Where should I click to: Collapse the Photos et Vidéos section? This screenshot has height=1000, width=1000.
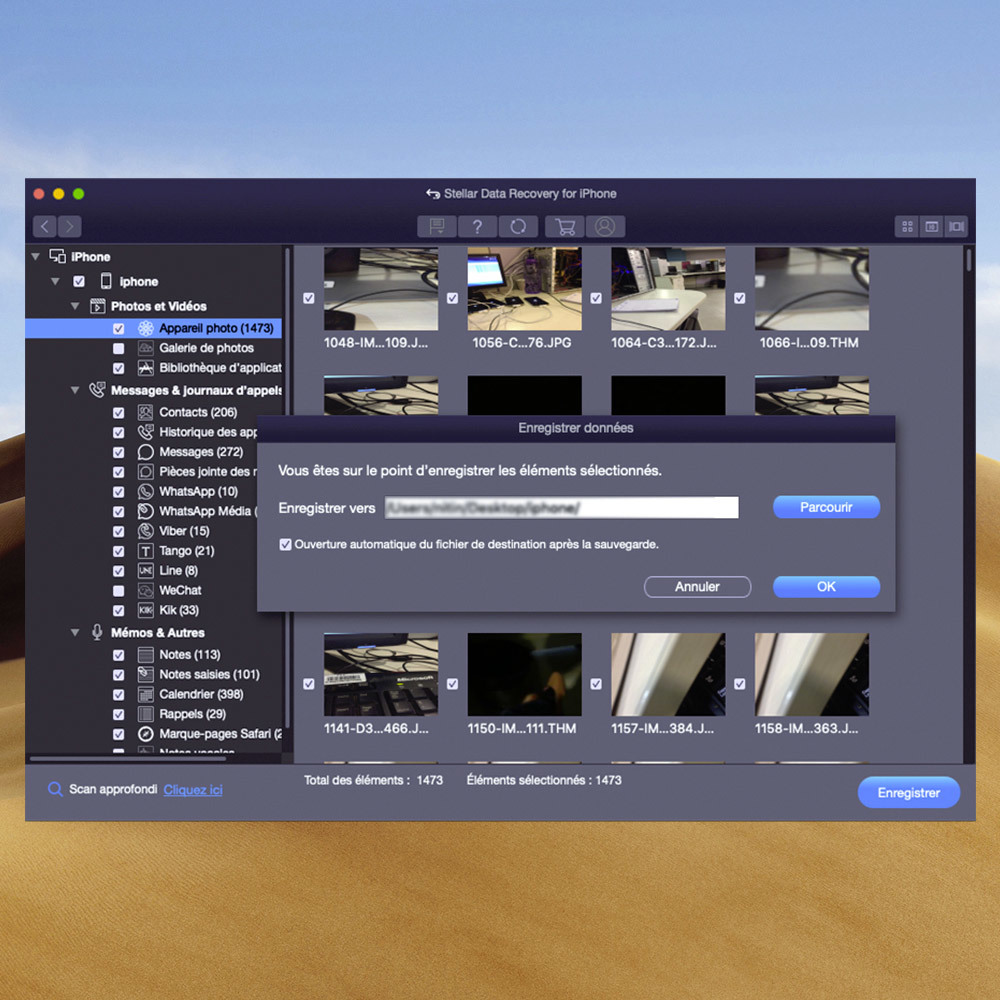(x=75, y=306)
